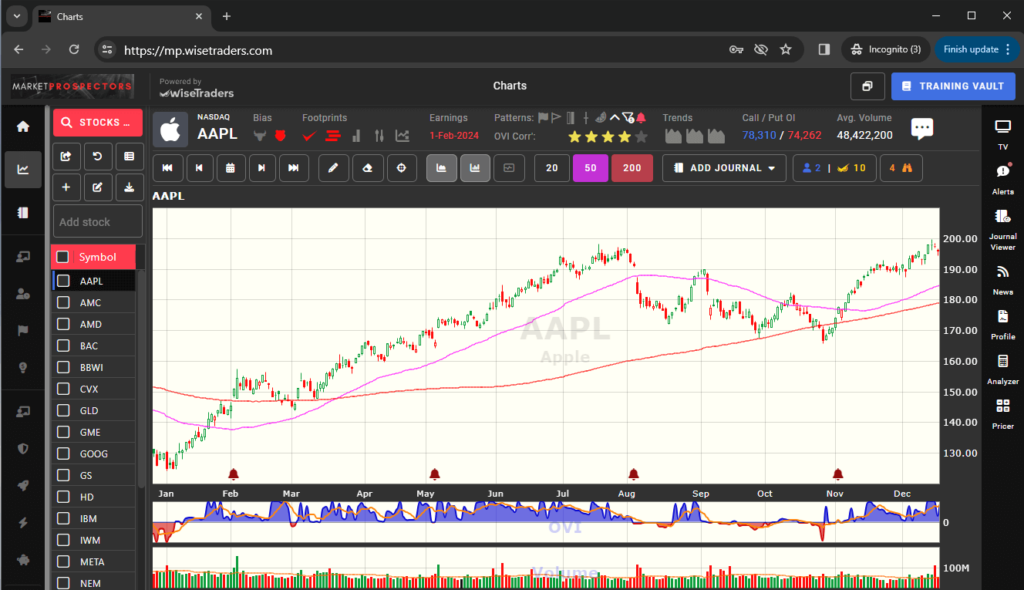Select the eraser tool on the chart toolbar
Viewport: 1024px width, 590px height.
(367, 168)
